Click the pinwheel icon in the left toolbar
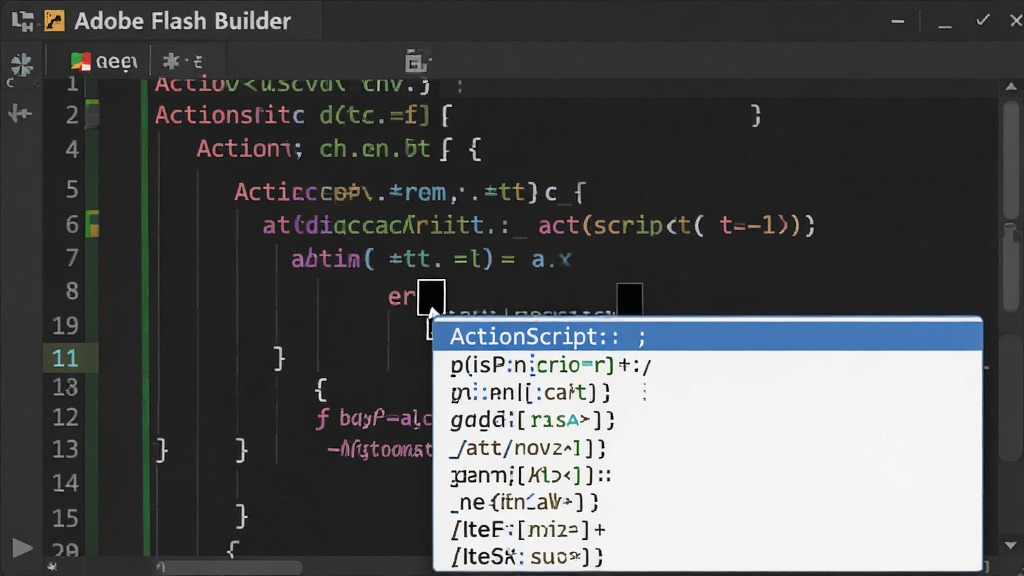1024x576 pixels. pyautogui.click(x=22, y=65)
